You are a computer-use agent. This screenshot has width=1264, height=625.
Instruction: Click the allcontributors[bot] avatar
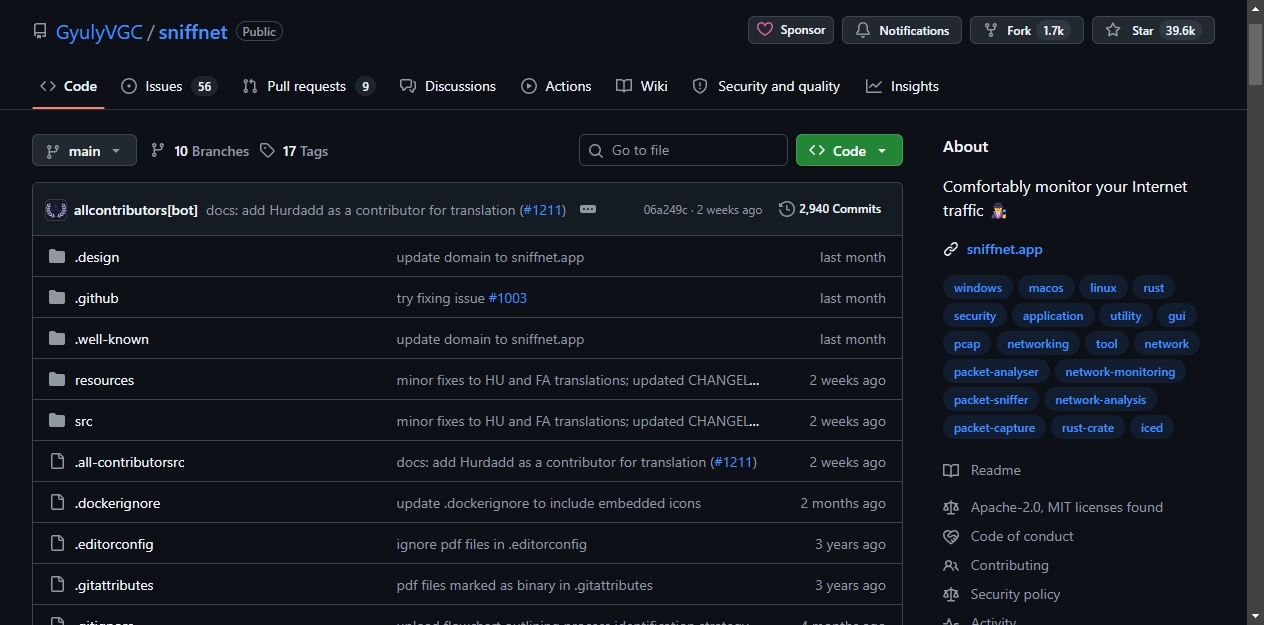pyautogui.click(x=56, y=210)
